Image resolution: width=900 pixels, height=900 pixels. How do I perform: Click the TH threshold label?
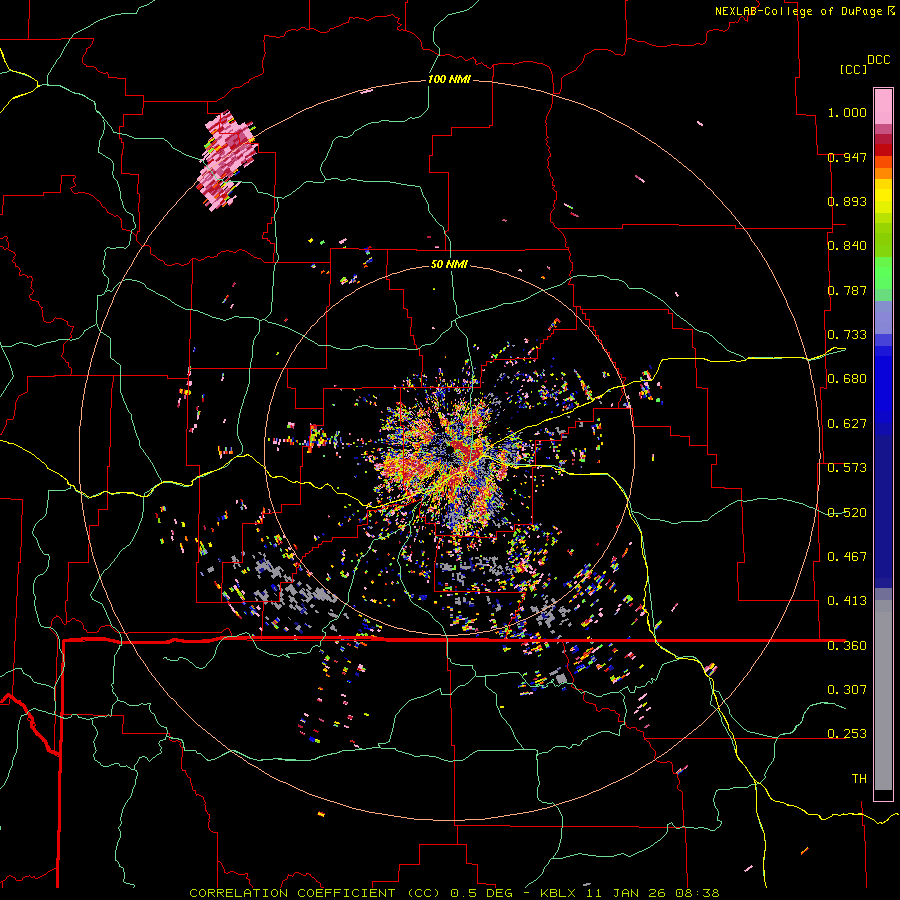(x=859, y=779)
